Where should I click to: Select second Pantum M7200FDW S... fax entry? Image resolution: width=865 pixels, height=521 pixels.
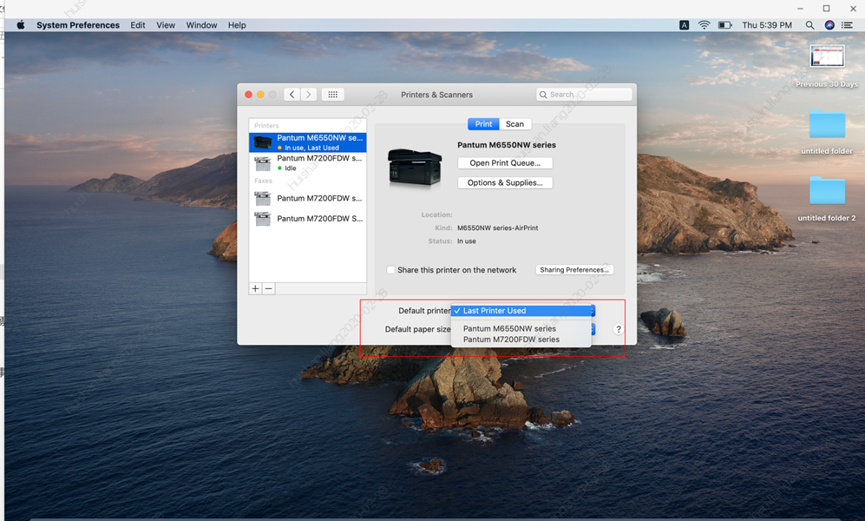tap(308, 219)
